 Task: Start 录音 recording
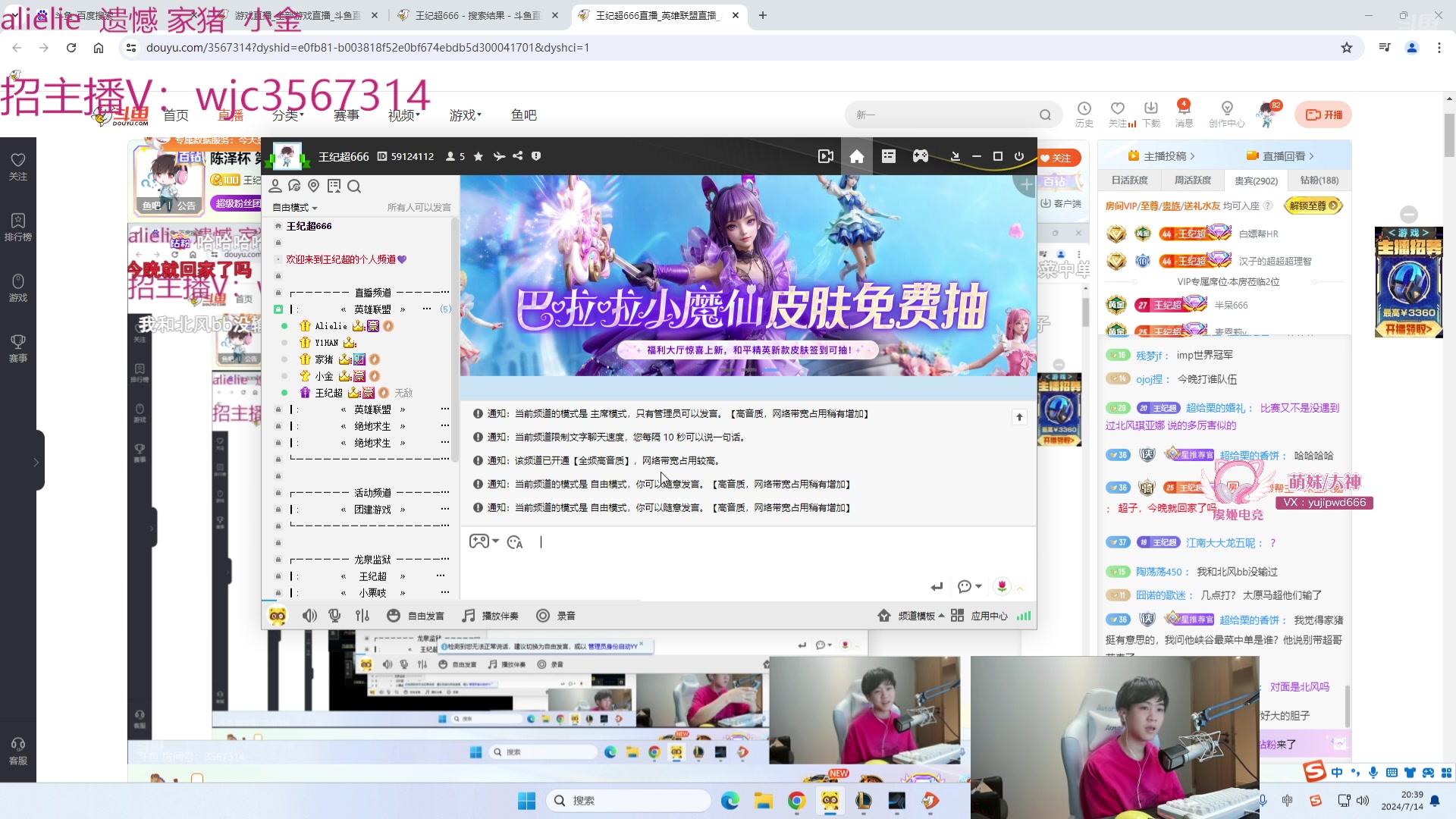click(556, 616)
